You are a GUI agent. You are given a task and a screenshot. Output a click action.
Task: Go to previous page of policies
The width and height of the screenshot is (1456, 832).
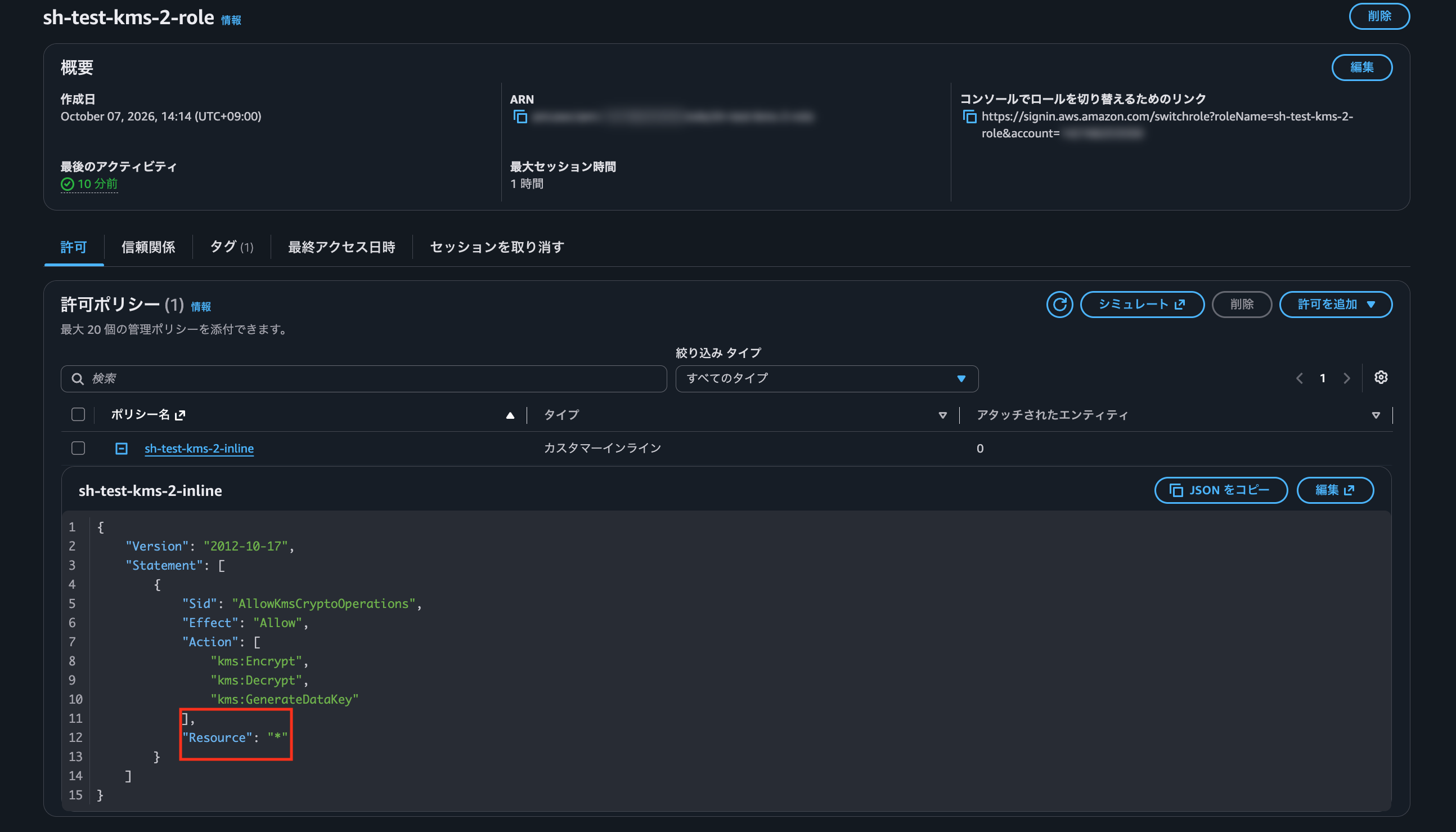pos(1300,378)
